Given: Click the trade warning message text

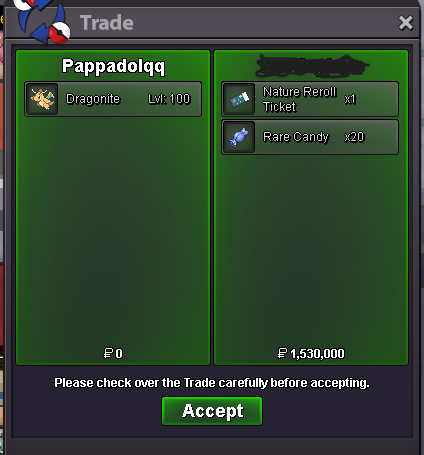Looking at the screenshot, I should click(x=212, y=383).
